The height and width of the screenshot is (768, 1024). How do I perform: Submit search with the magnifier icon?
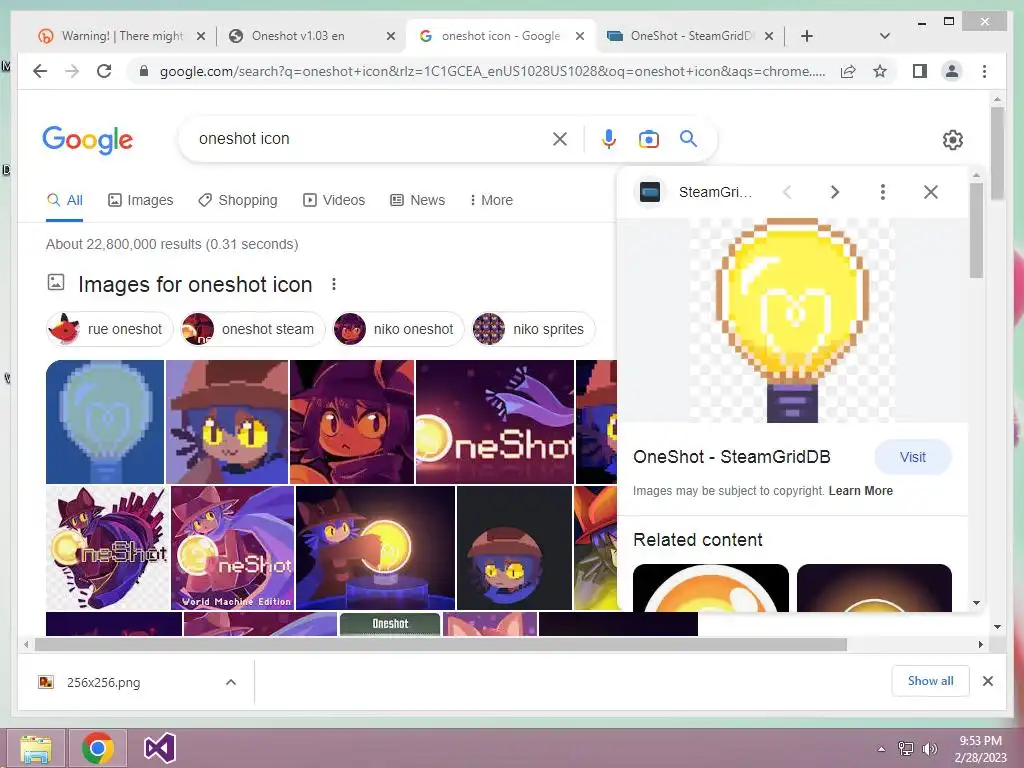pos(688,138)
